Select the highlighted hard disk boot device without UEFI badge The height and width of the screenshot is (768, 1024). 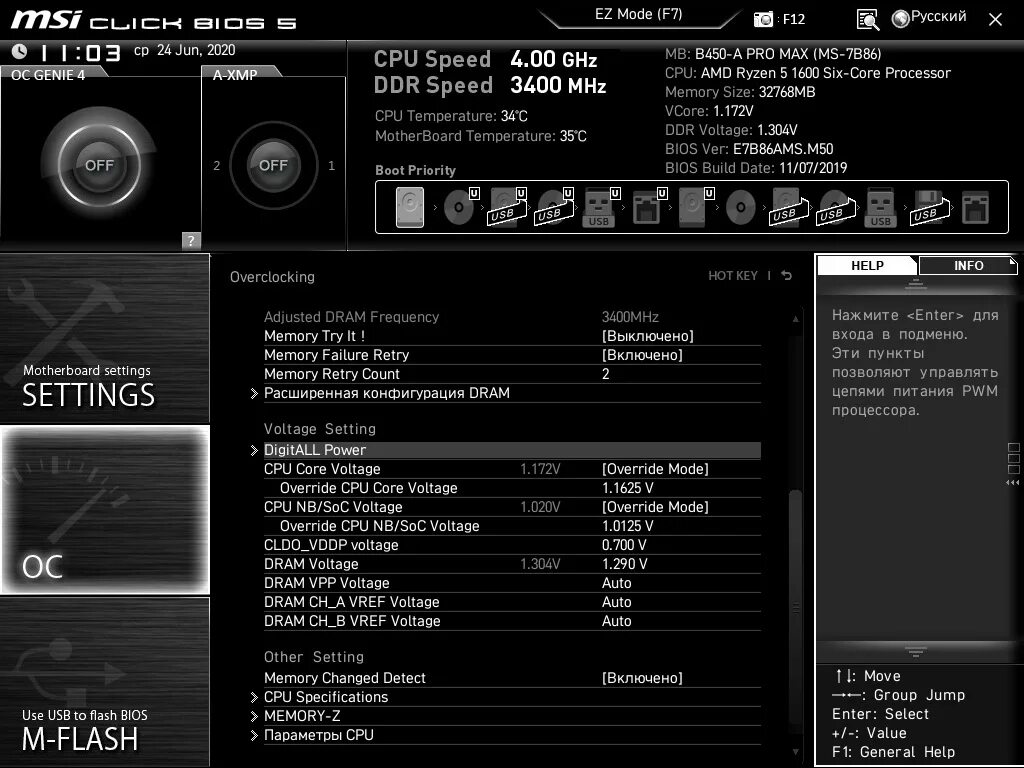(409, 207)
